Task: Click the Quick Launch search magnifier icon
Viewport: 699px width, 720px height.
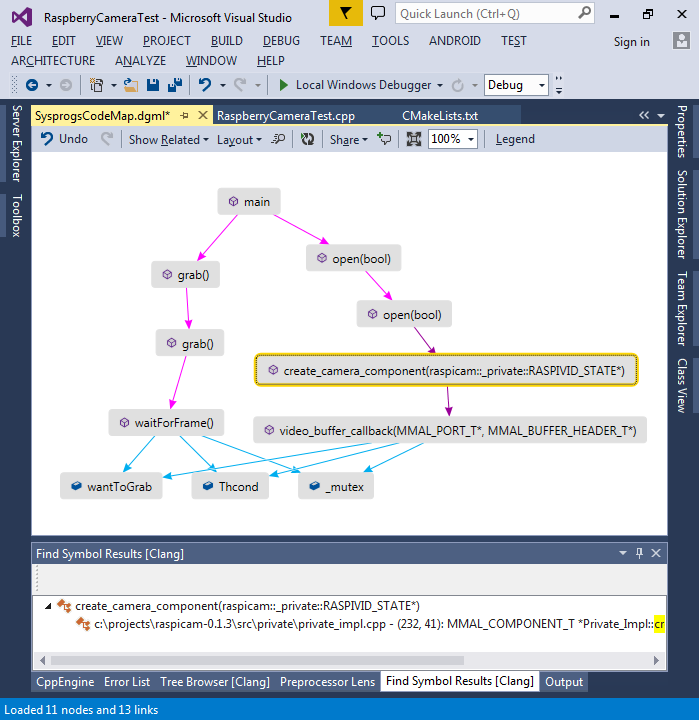Action: tap(584, 13)
